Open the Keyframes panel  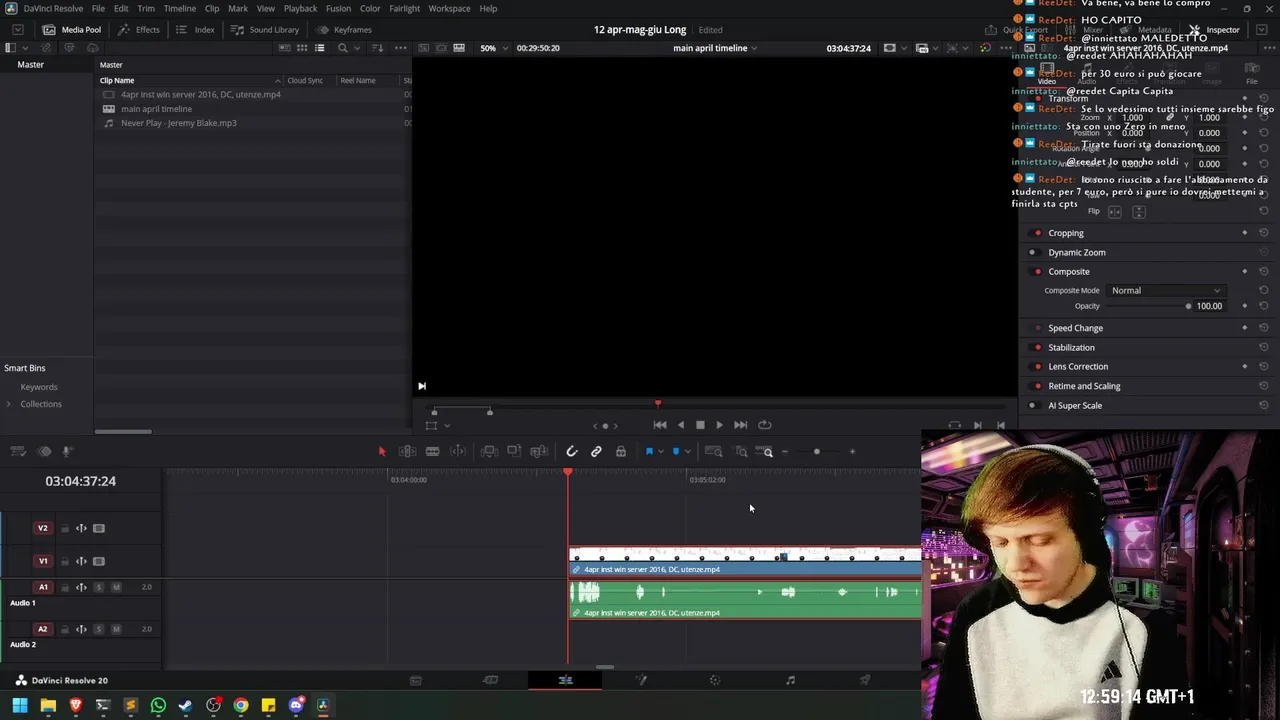click(343, 29)
